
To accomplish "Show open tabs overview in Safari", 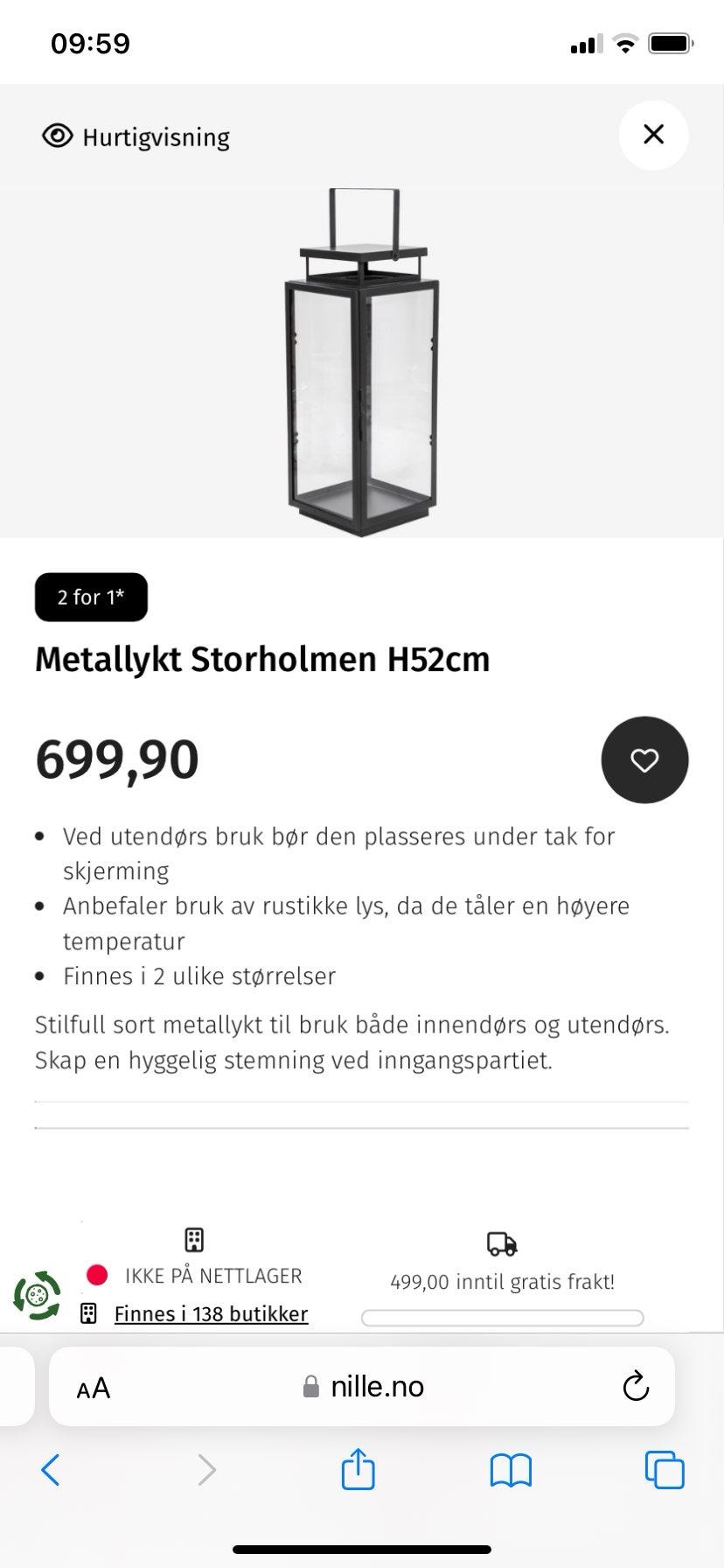I will coord(665,1469).
